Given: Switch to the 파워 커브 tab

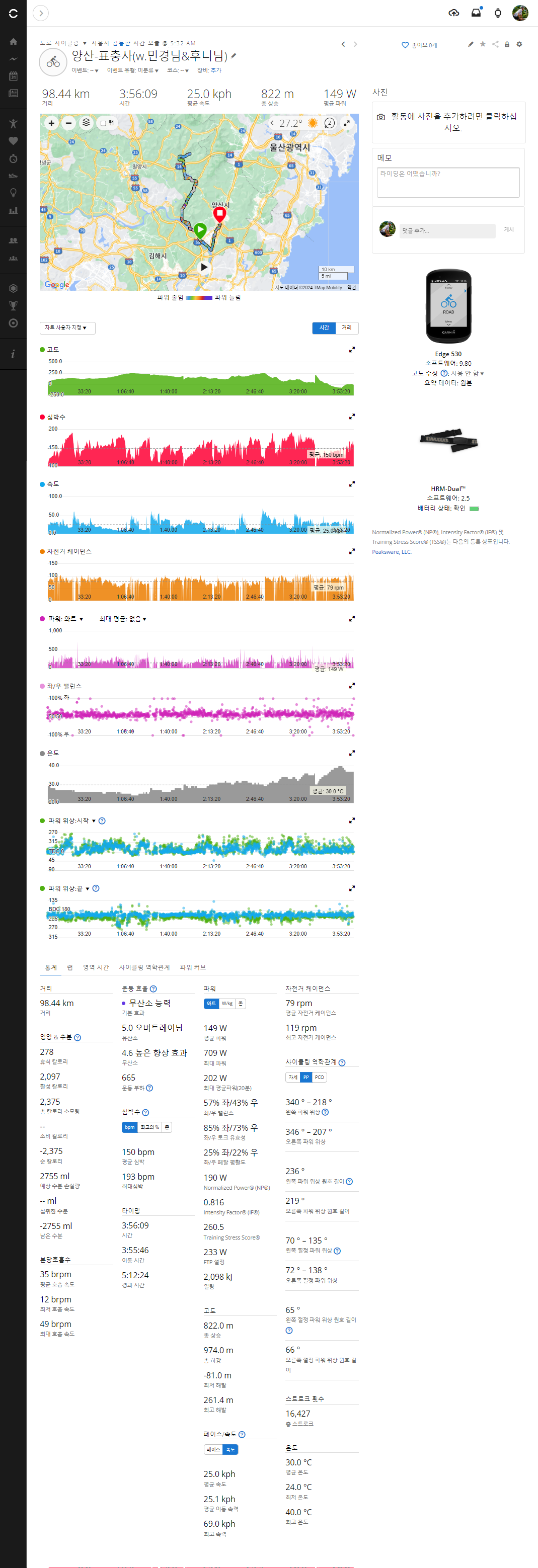Looking at the screenshot, I should tap(193, 968).
